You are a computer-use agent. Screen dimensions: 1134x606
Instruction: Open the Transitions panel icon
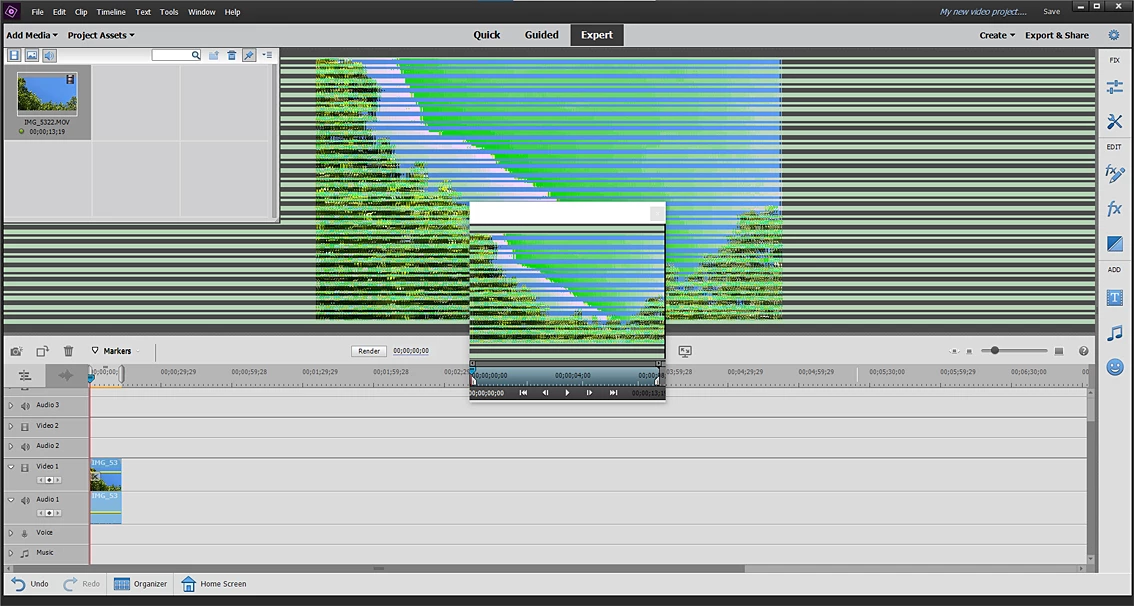(1114, 244)
